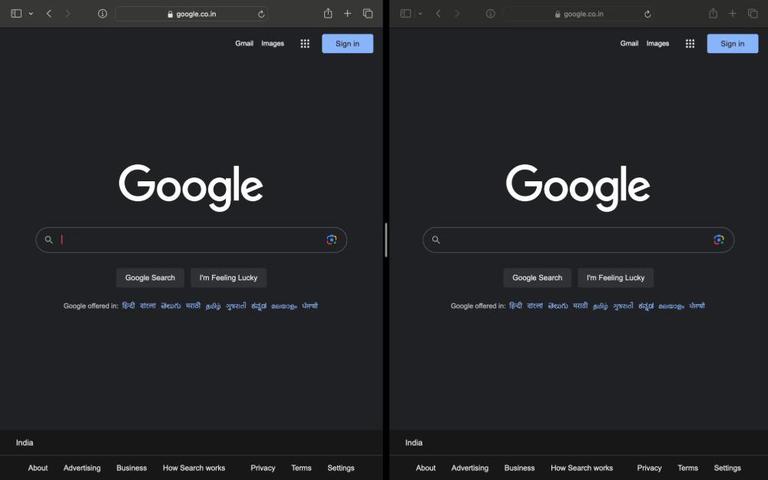
Task: Open Images link in the right window
Action: point(658,44)
